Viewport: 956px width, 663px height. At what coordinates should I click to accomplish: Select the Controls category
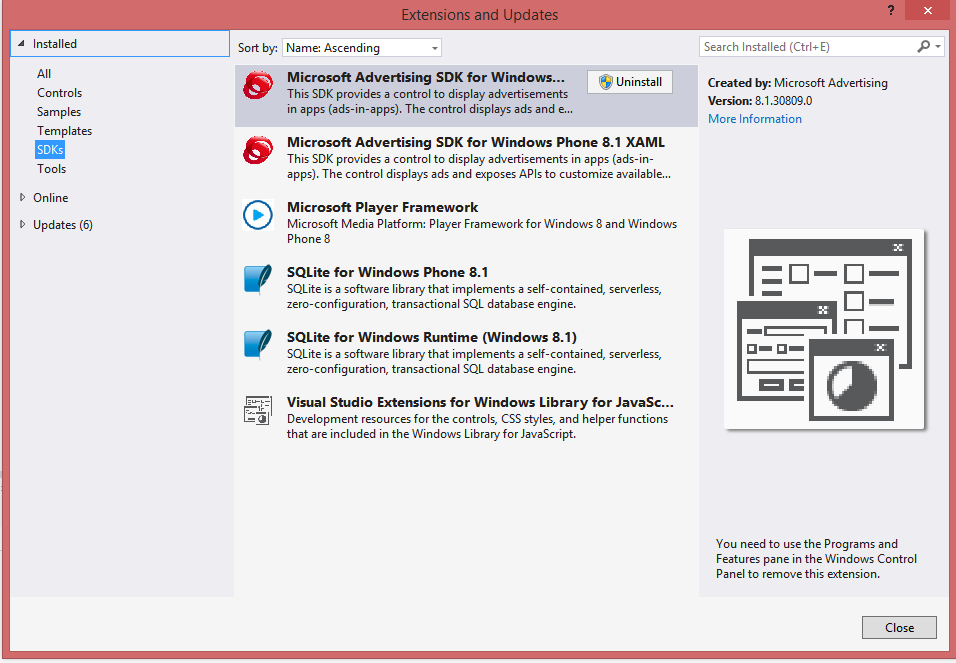[x=59, y=93]
